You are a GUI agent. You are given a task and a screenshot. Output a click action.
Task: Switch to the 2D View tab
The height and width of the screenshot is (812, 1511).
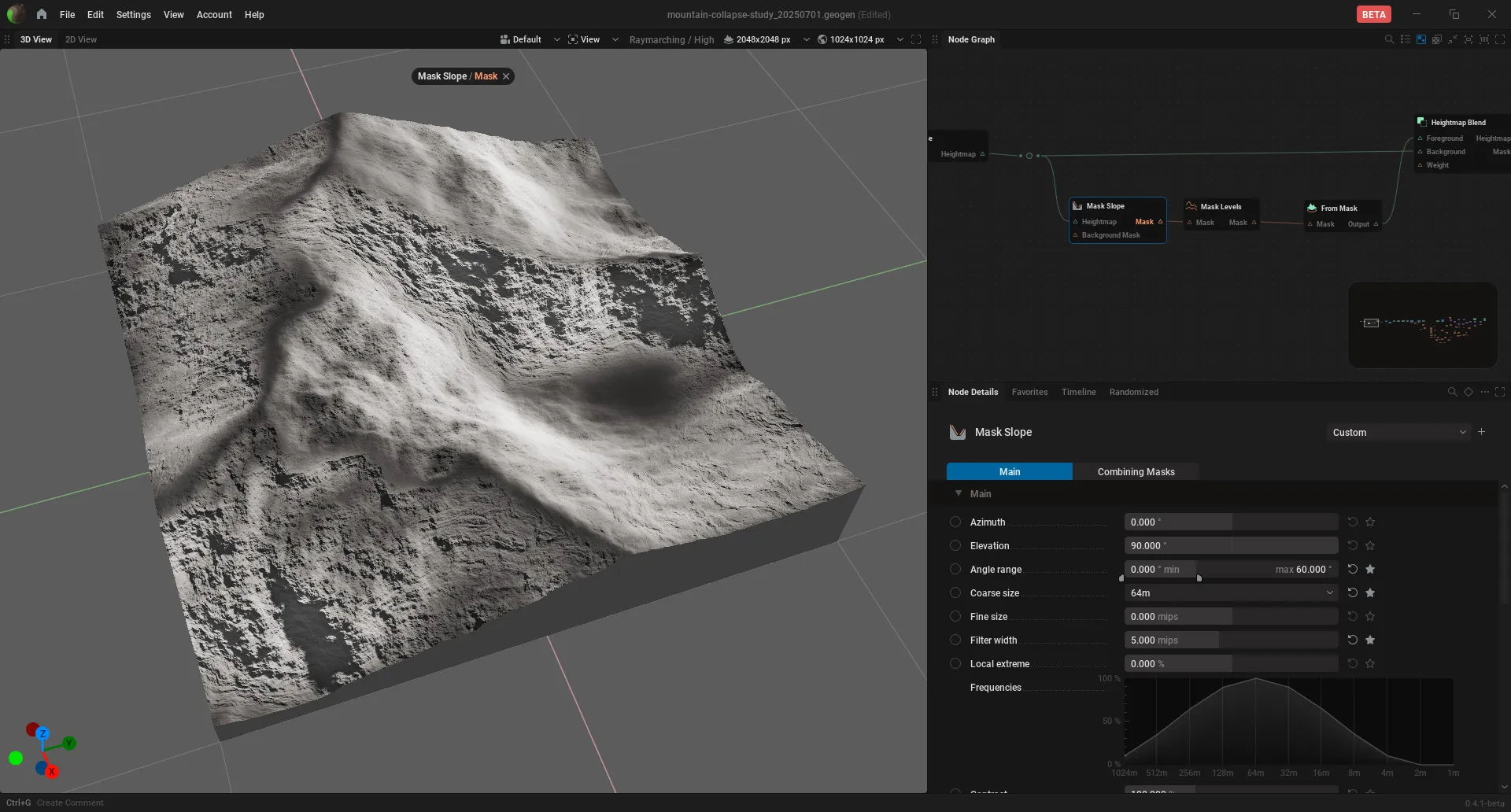[81, 39]
